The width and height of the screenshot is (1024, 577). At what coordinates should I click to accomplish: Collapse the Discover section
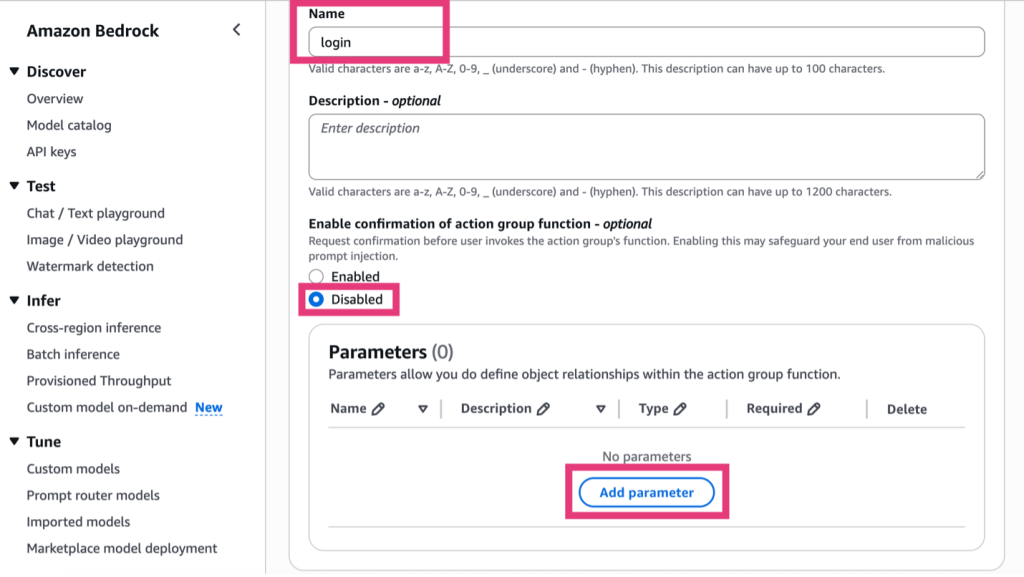coord(14,72)
